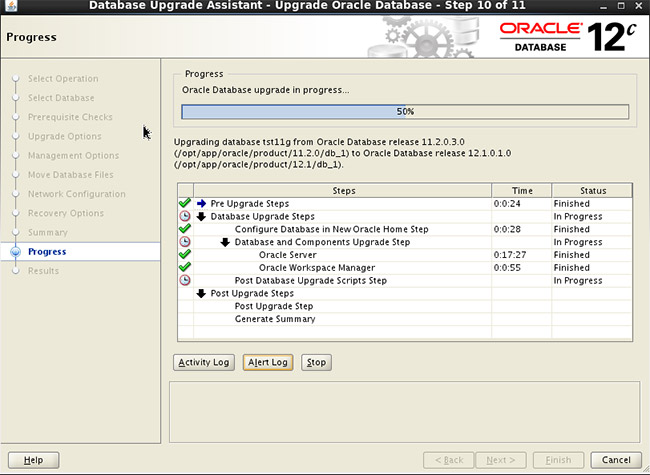The width and height of the screenshot is (650, 475).
Task: Click the Status column header
Action: coord(592,191)
